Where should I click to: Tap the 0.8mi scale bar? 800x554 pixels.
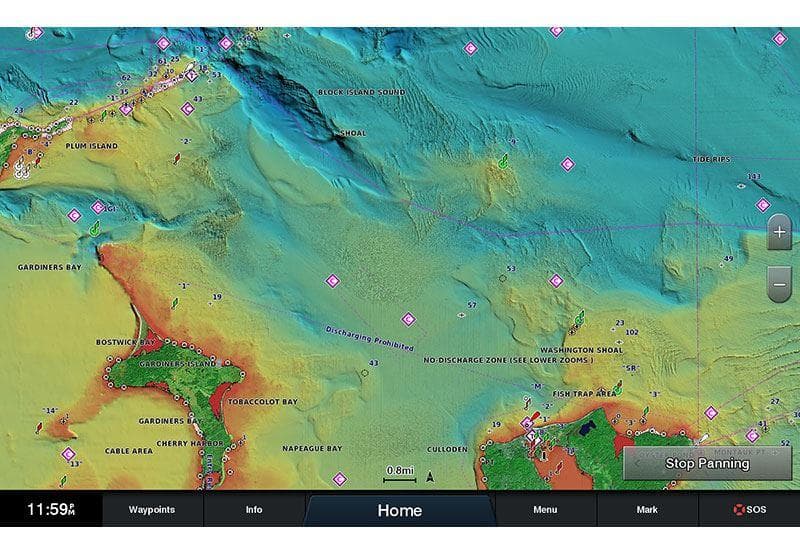click(x=399, y=473)
